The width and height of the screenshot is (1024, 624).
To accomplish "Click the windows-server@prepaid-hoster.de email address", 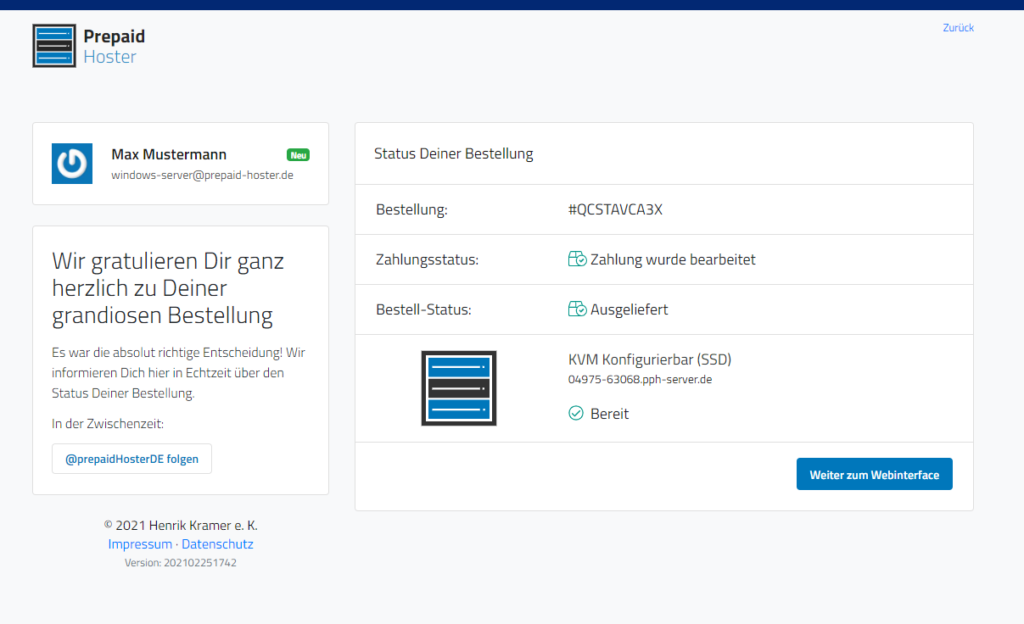I will (x=202, y=175).
